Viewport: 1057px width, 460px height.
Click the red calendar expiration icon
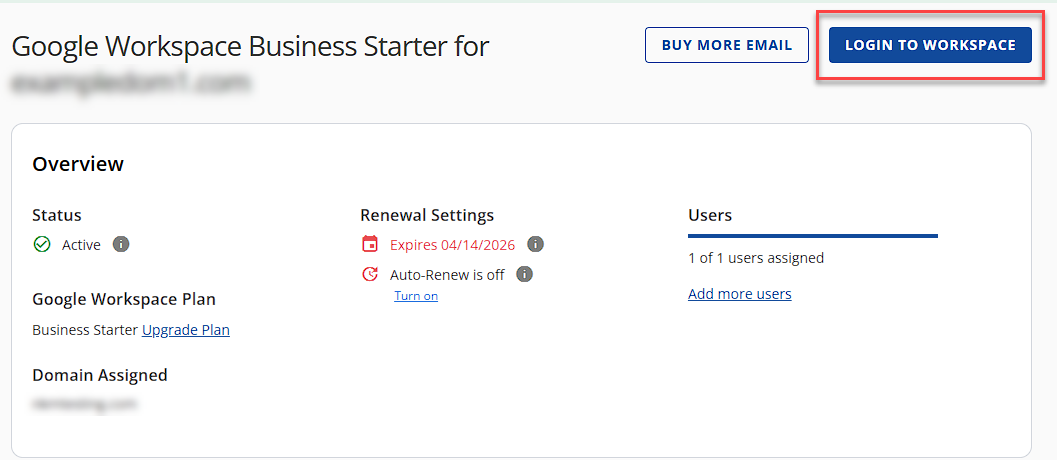370,244
